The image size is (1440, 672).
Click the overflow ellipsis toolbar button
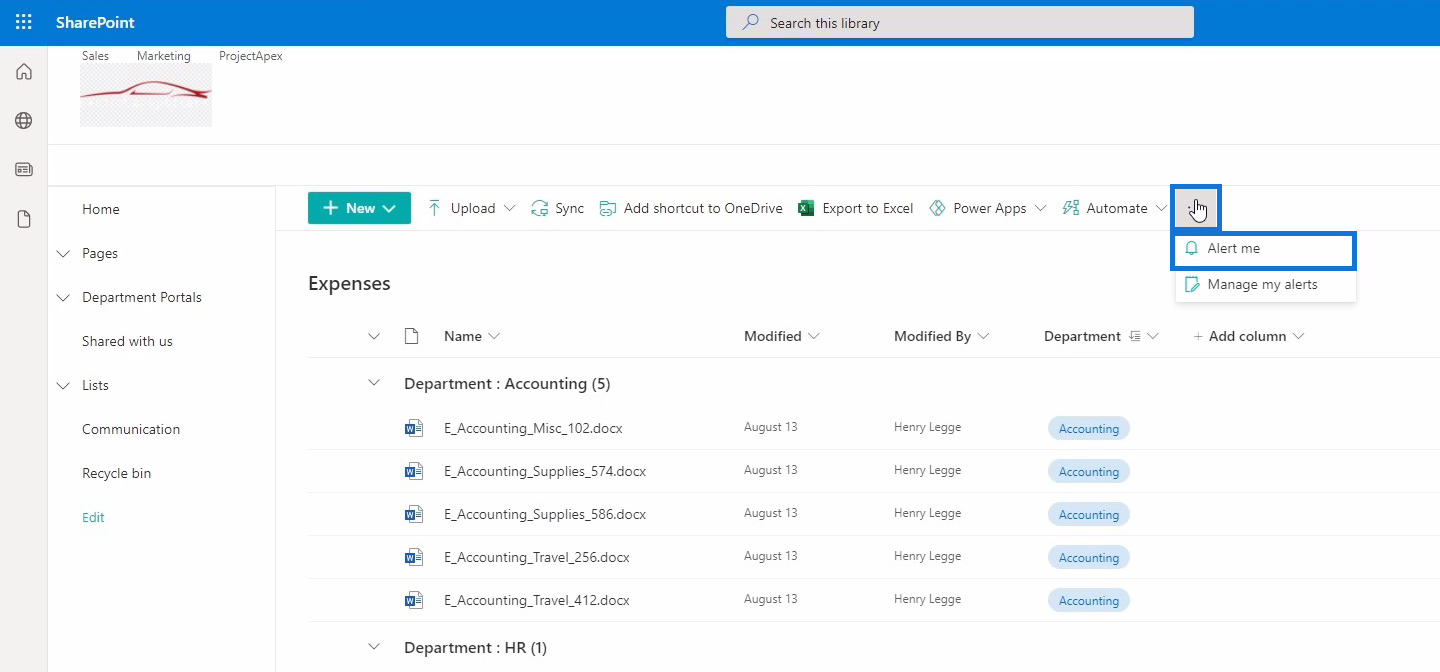1197,208
